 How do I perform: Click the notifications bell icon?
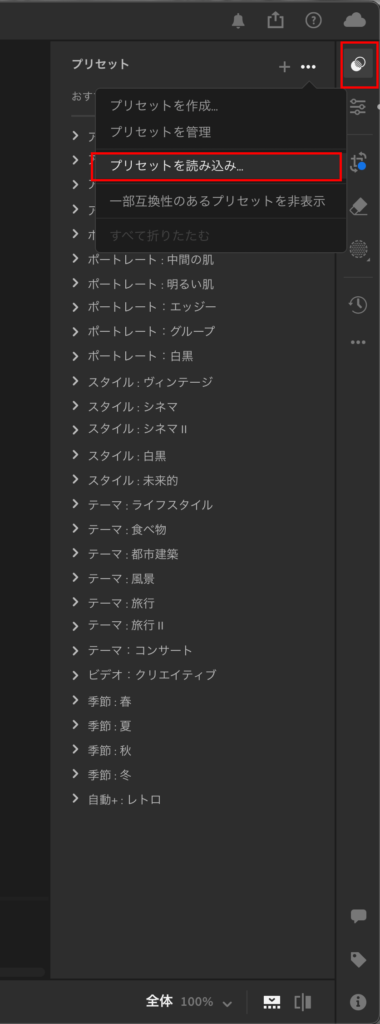pos(239,21)
